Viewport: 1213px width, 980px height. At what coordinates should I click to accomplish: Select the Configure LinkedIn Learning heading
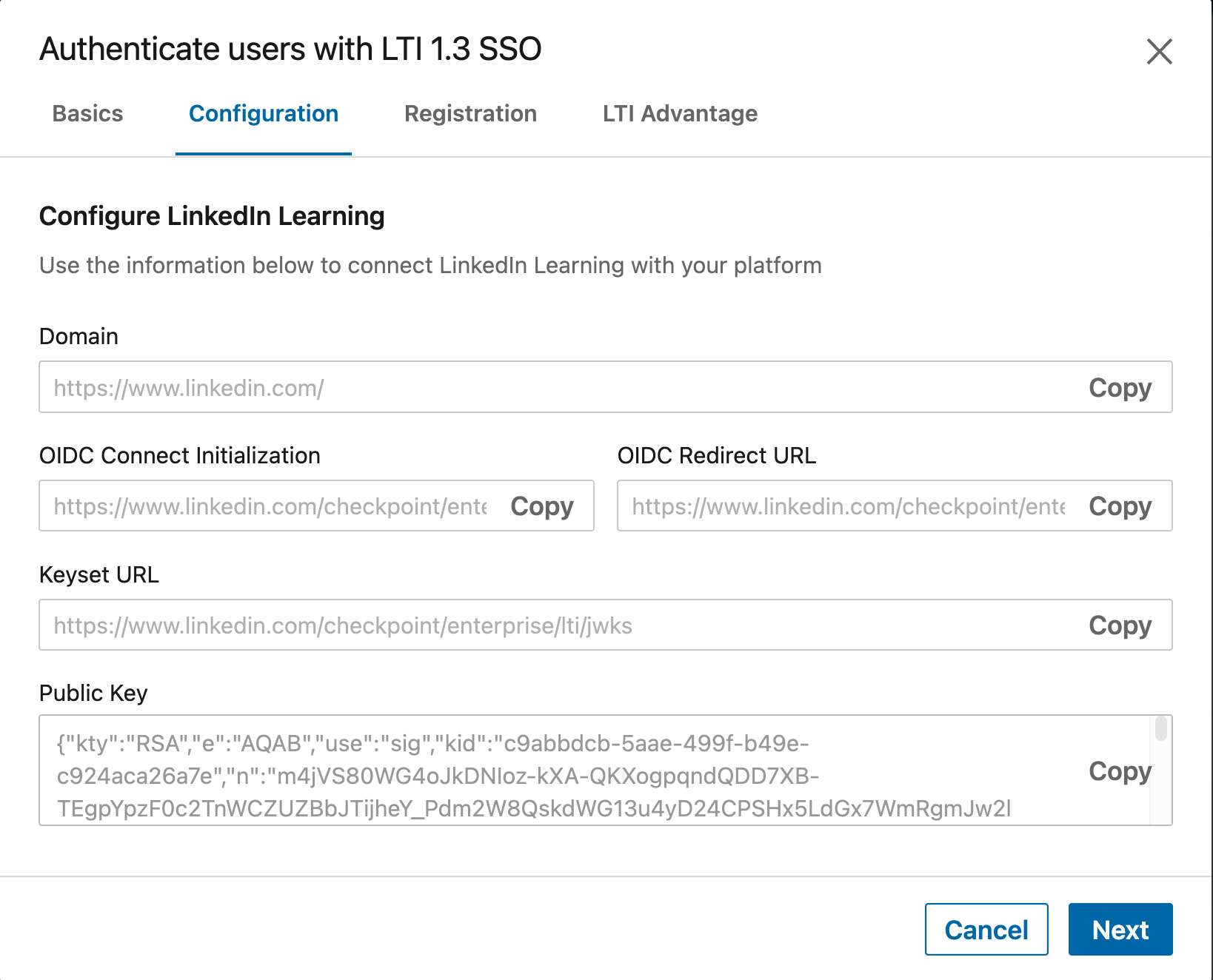(212, 216)
